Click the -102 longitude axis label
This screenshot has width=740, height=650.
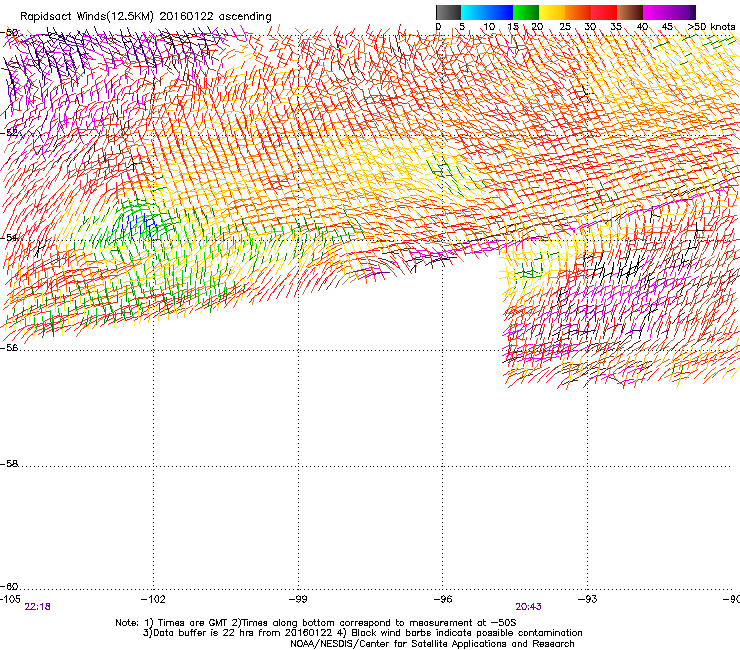tap(153, 599)
